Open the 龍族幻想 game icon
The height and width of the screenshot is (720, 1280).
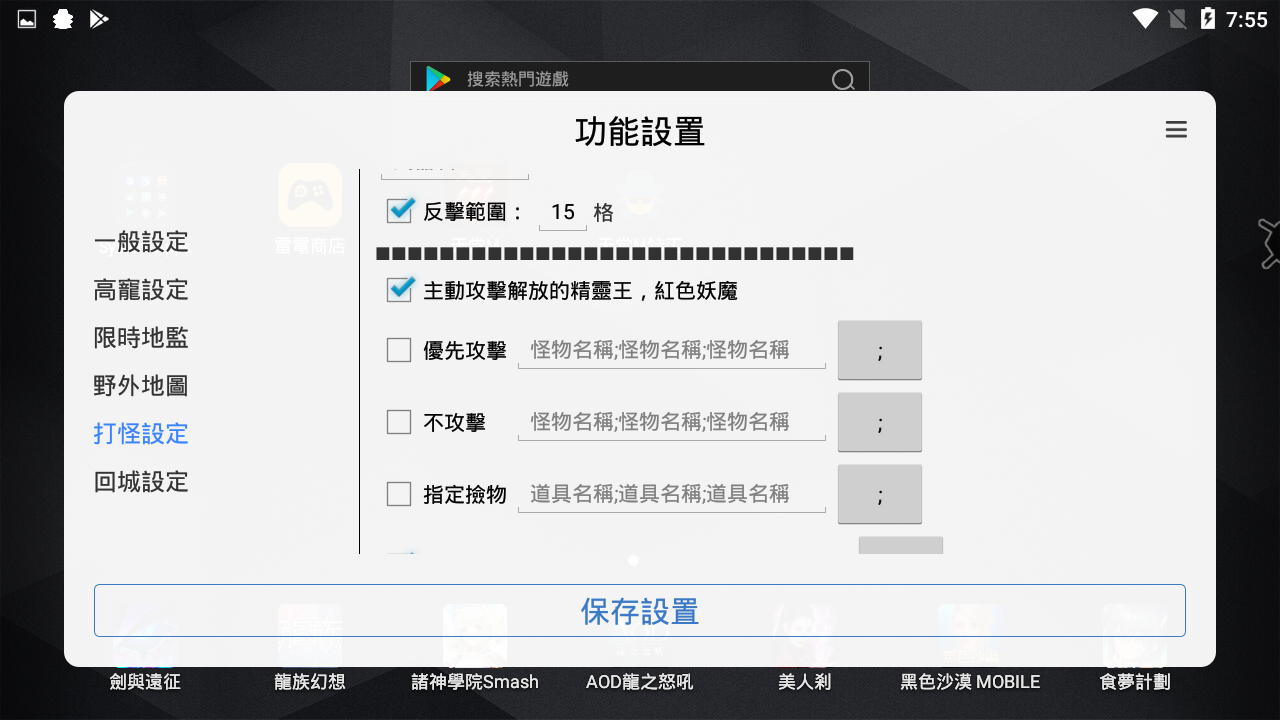308,635
